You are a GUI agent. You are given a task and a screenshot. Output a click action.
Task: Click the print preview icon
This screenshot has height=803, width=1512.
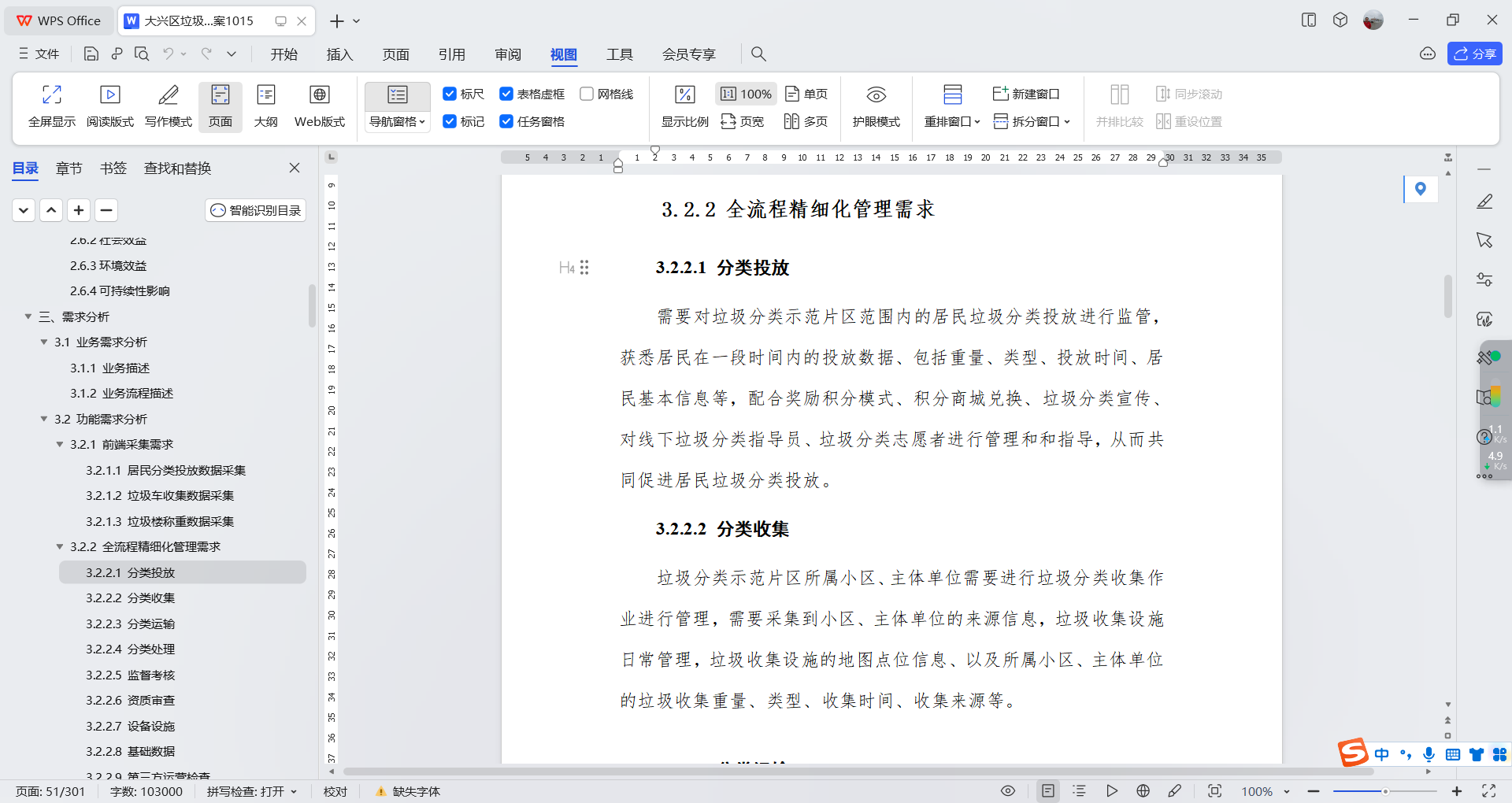(x=142, y=54)
